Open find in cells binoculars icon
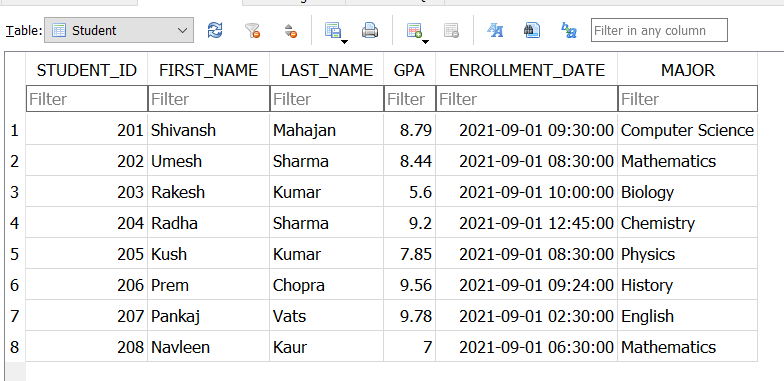Screen dimensions: 784x381 tap(532, 30)
